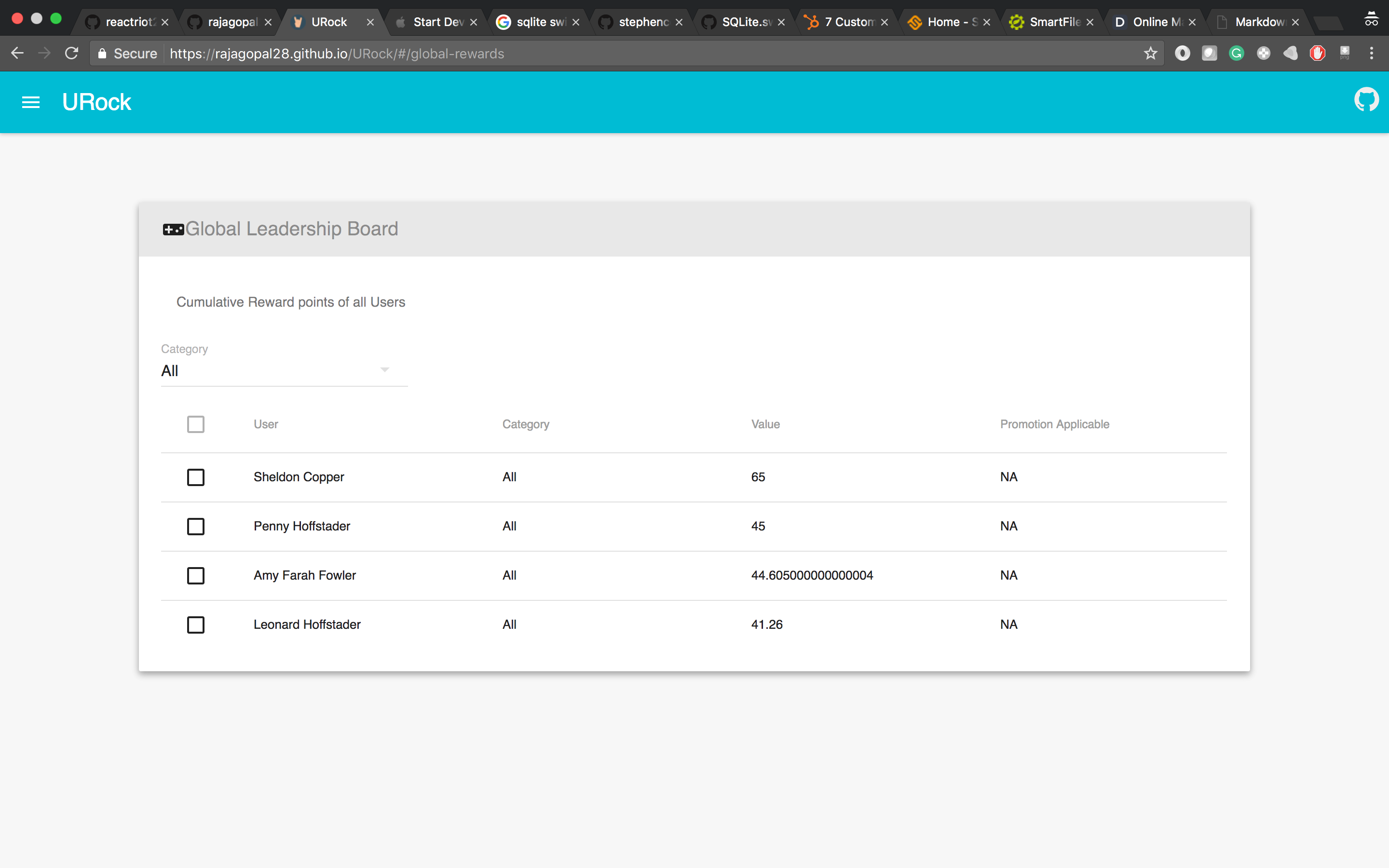Check the select-all checkbox in the table header
Screen dimensions: 1389x868
pyautogui.click(x=196, y=424)
